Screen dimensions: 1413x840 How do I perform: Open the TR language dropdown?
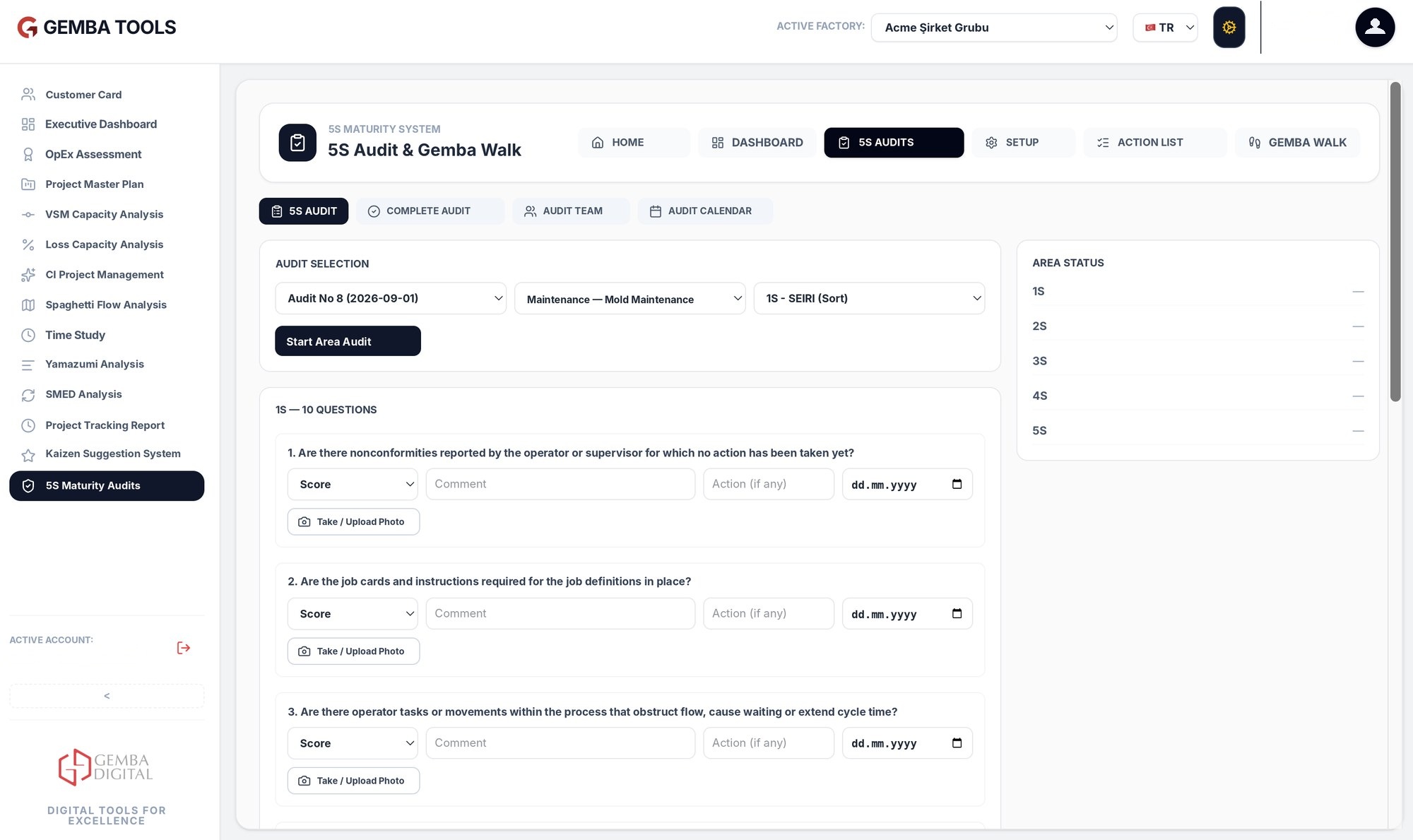pyautogui.click(x=1165, y=28)
